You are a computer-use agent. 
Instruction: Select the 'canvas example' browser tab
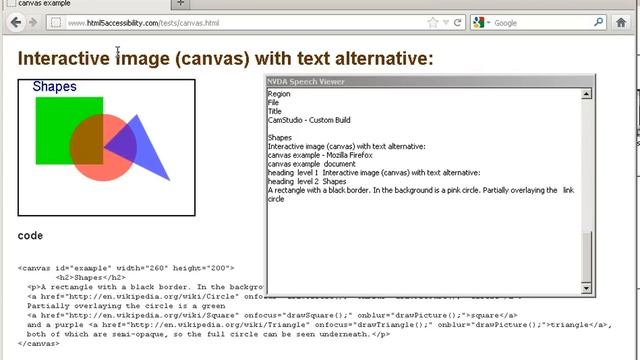[x=88, y=4]
